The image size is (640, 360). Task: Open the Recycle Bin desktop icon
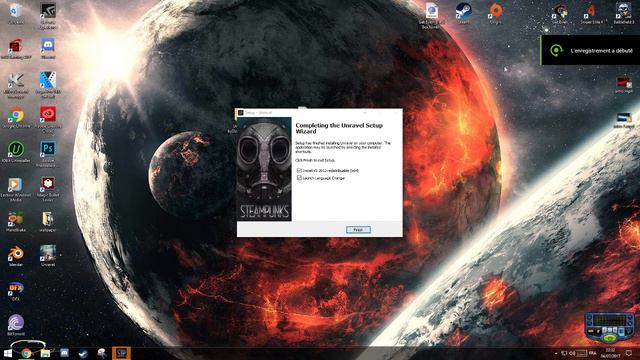click(16, 14)
